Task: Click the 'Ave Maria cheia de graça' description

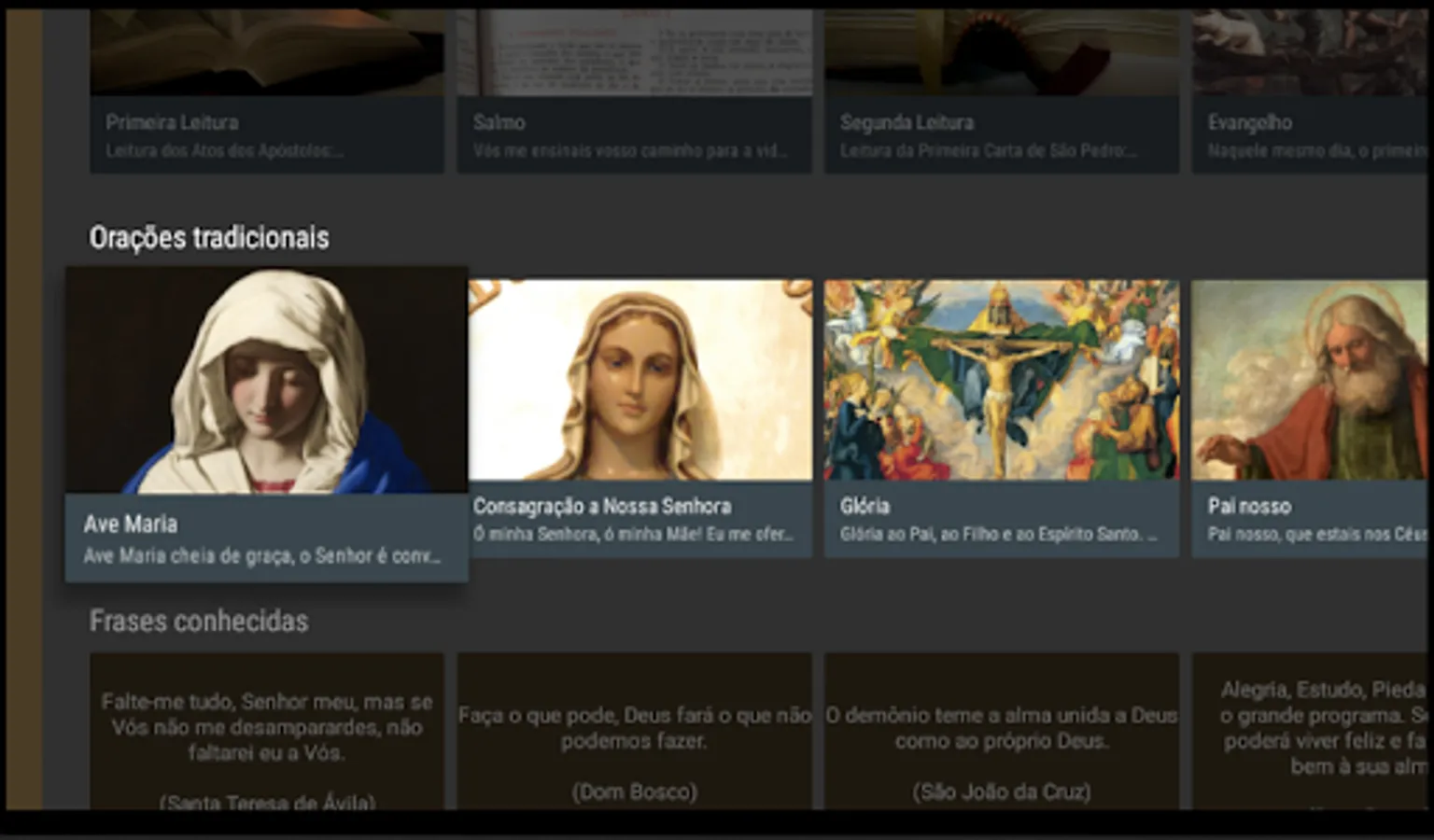Action: pyautogui.click(x=262, y=556)
